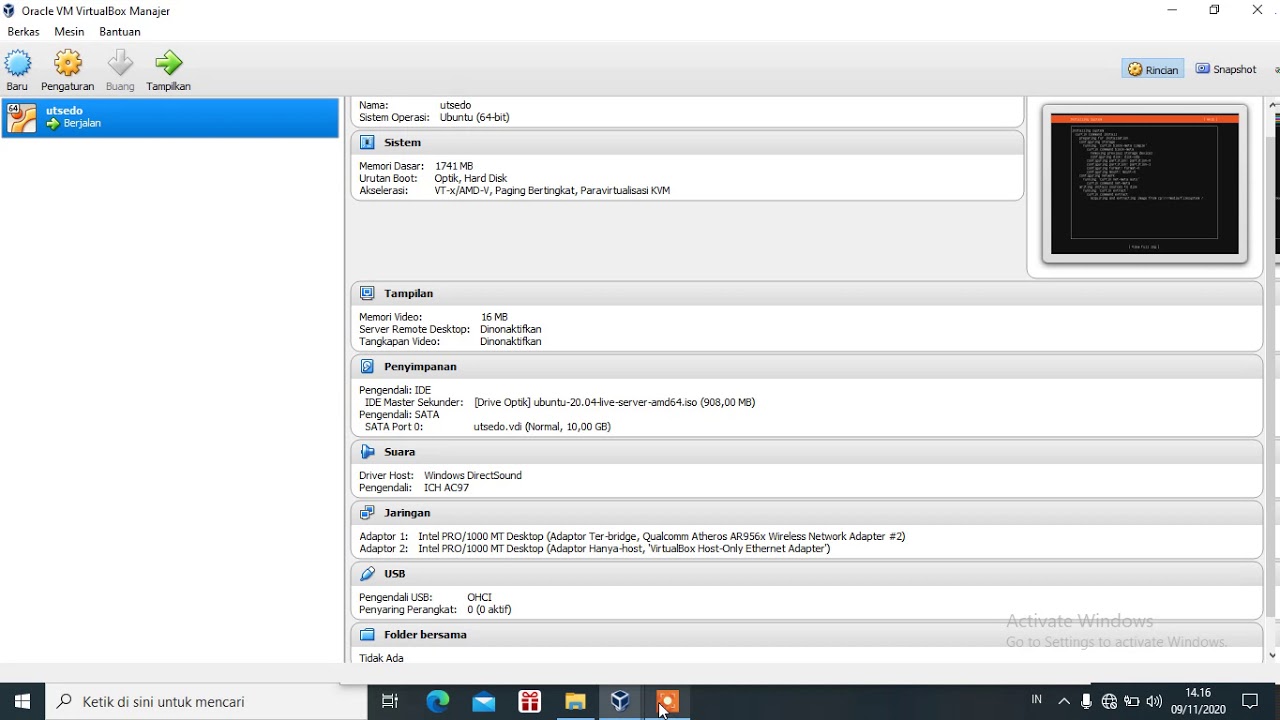The image size is (1280, 720).
Task: Click the VirtualBox taskbar icon
Action: tap(620, 702)
